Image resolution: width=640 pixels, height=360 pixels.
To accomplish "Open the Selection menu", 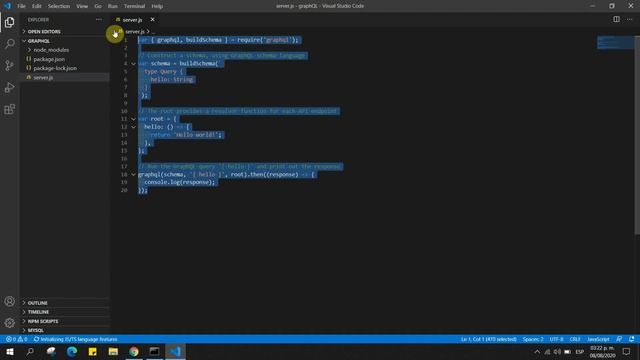I will click(x=59, y=6).
